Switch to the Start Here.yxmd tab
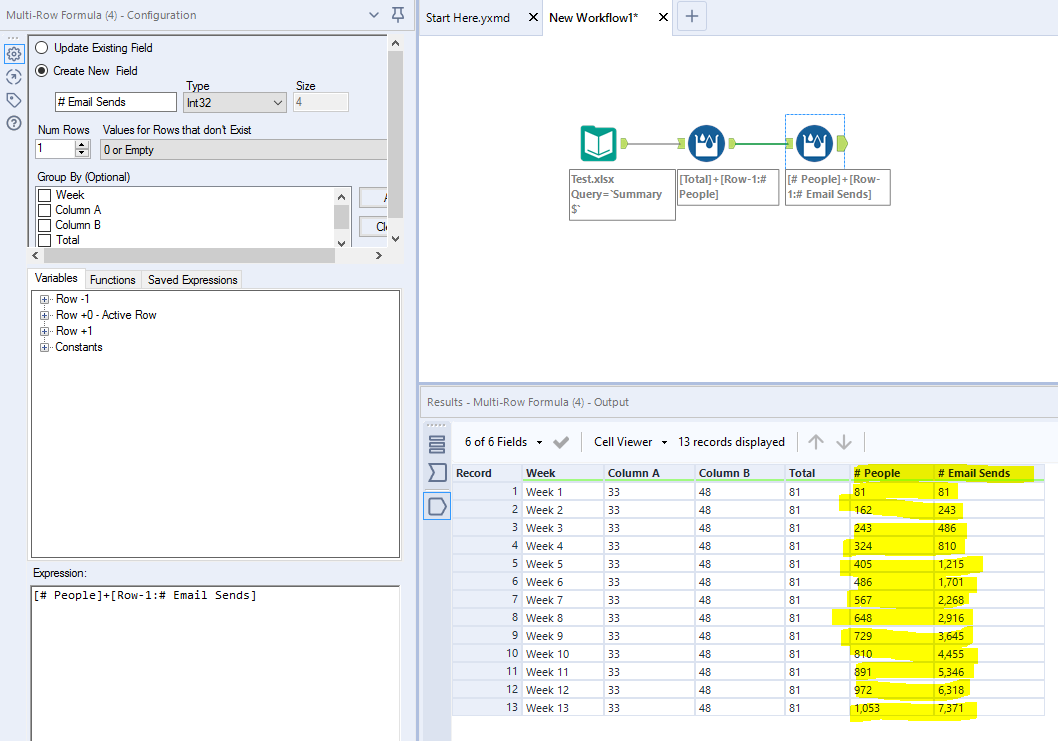This screenshot has height=741, width=1058. 468,18
